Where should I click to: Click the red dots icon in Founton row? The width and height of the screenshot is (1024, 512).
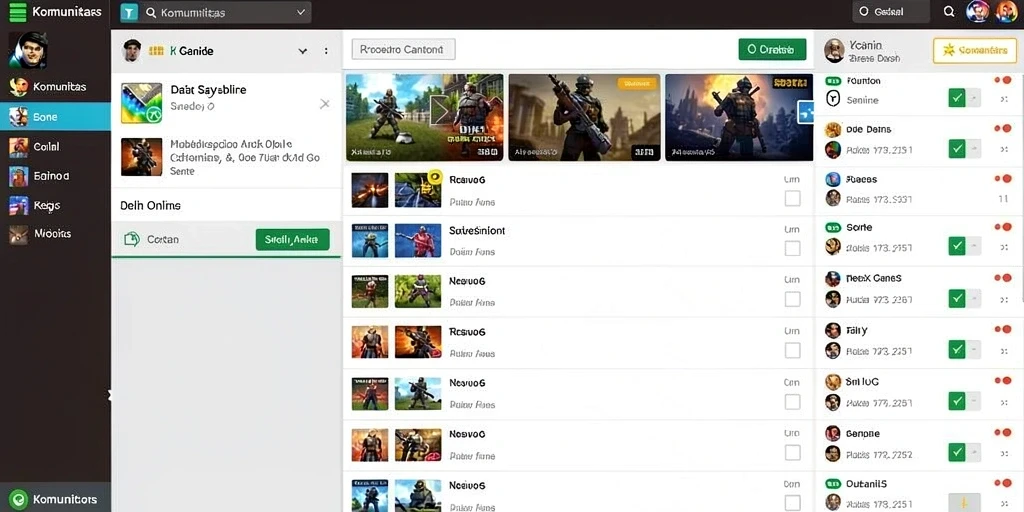(x=1002, y=80)
